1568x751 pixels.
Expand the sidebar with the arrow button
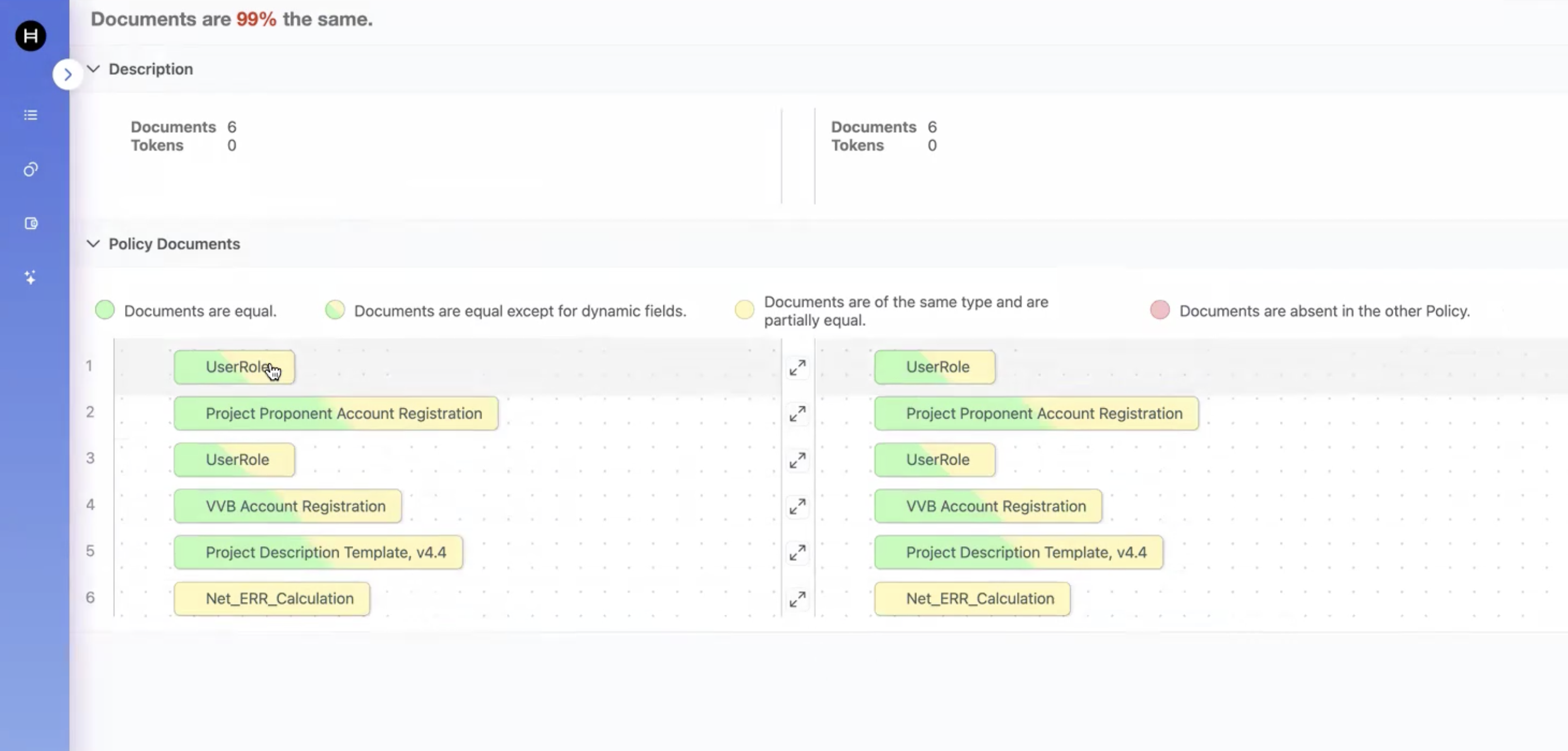tap(68, 74)
